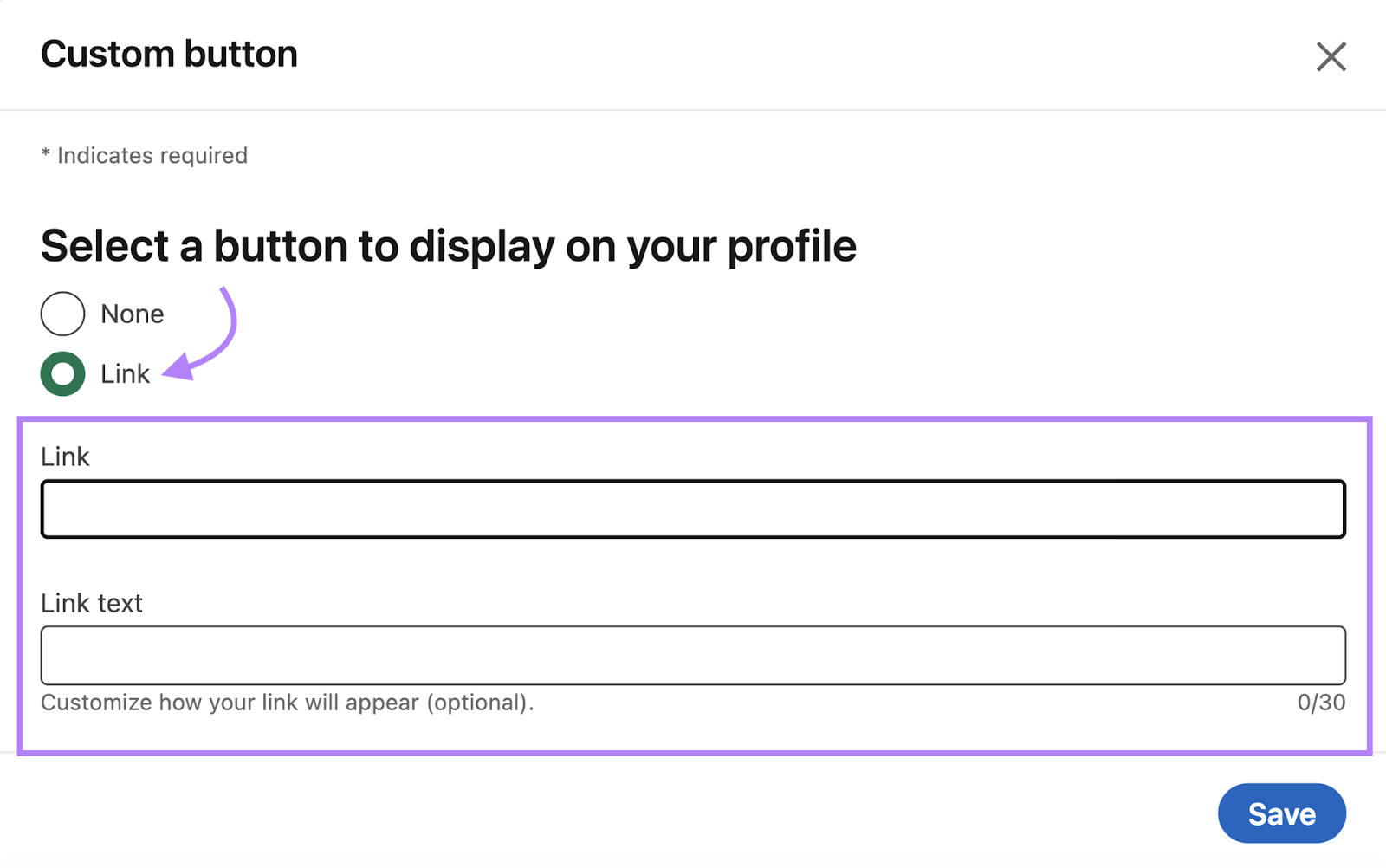
Task: Click the Link field label
Action: (65, 457)
